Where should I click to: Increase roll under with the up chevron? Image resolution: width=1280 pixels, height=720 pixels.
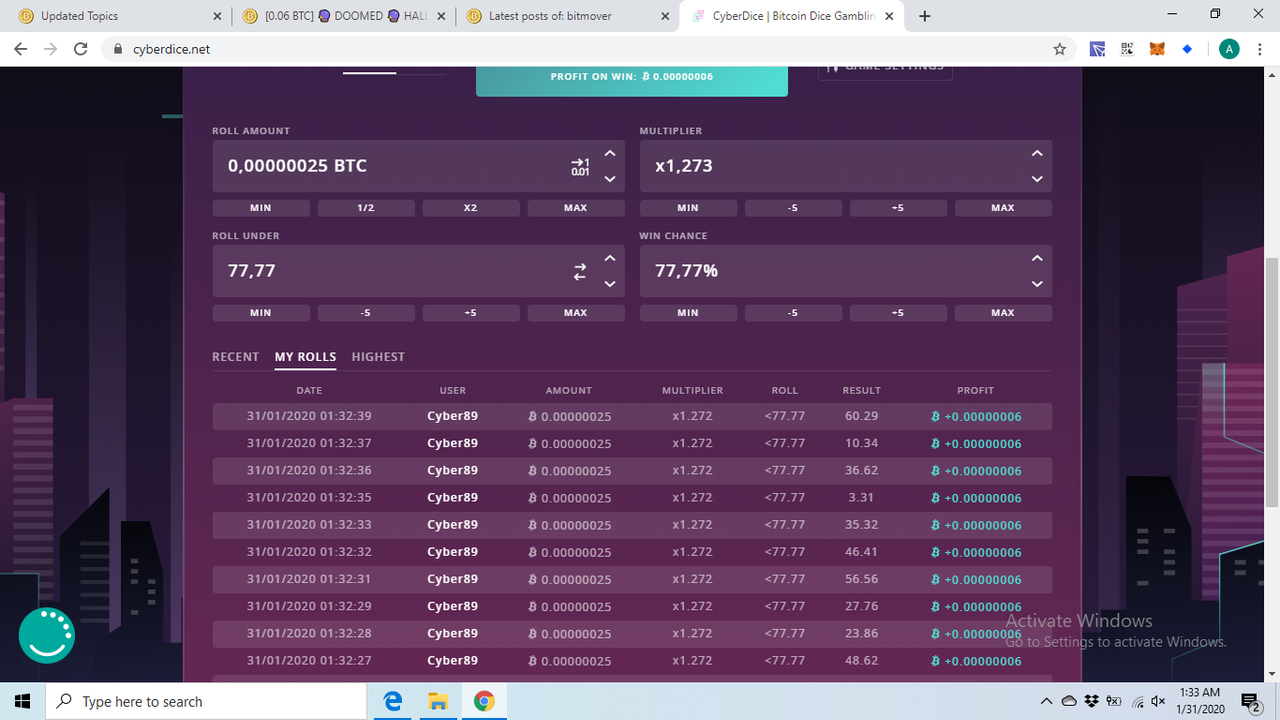[x=610, y=258]
